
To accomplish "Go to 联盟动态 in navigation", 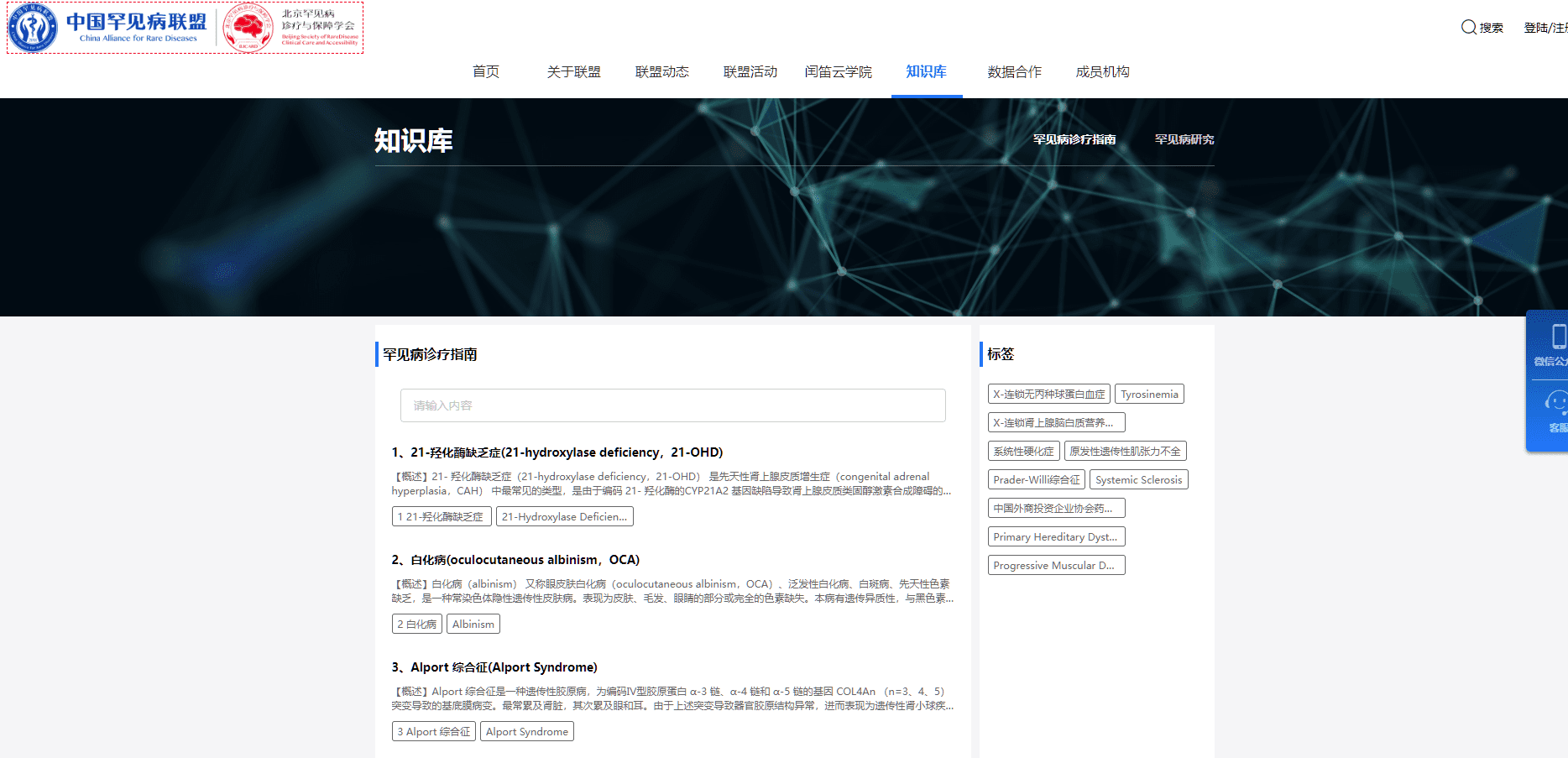I will [662, 72].
